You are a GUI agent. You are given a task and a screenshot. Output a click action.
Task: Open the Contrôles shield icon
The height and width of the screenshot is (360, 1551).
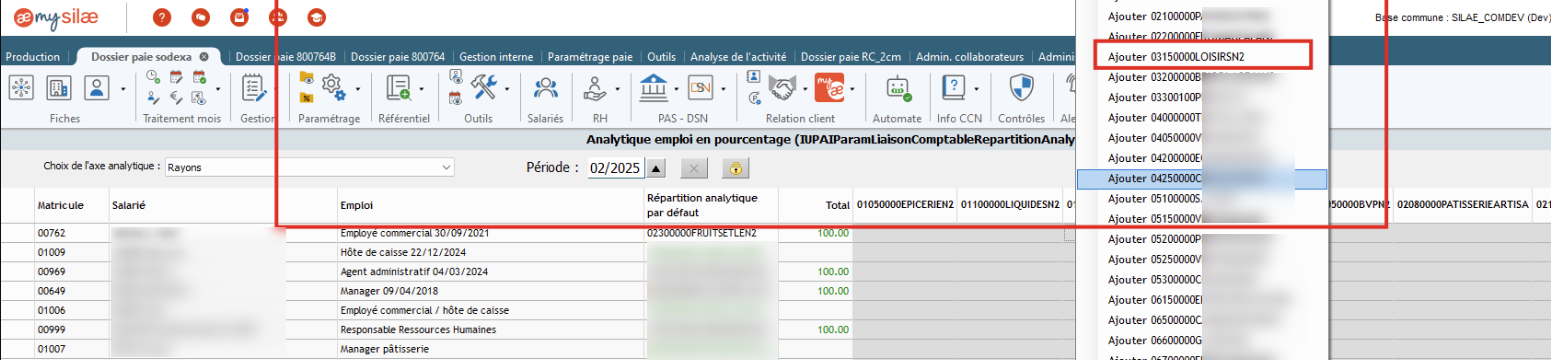(1020, 88)
